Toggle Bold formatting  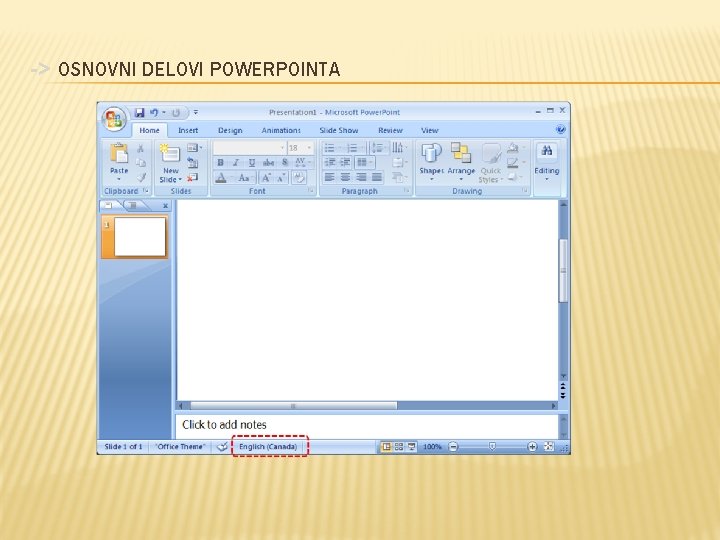tap(220, 163)
